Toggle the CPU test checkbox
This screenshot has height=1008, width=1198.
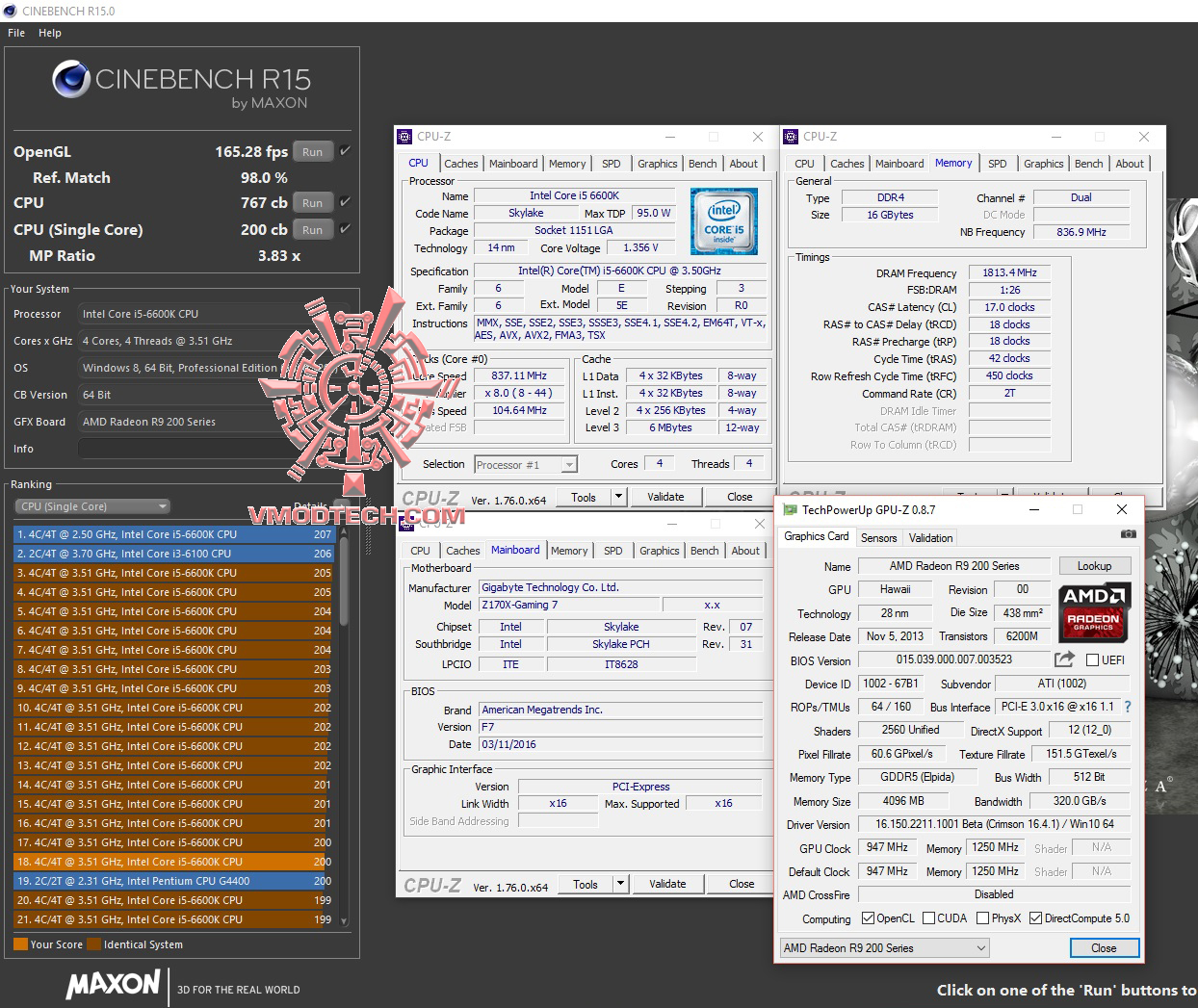pyautogui.click(x=345, y=202)
